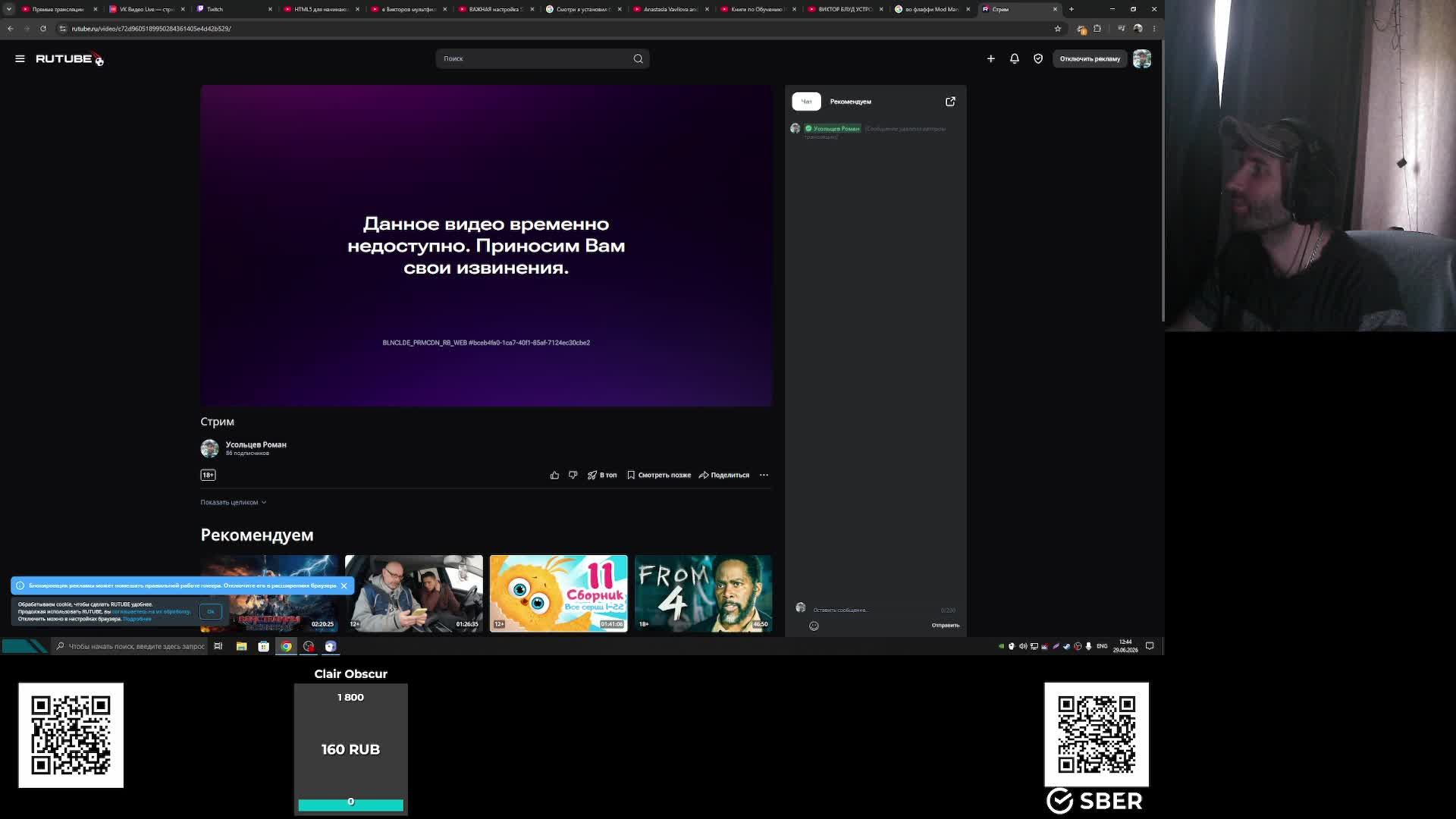1456x819 pixels.
Task: Open File Explorer from the taskbar
Action: [x=241, y=646]
